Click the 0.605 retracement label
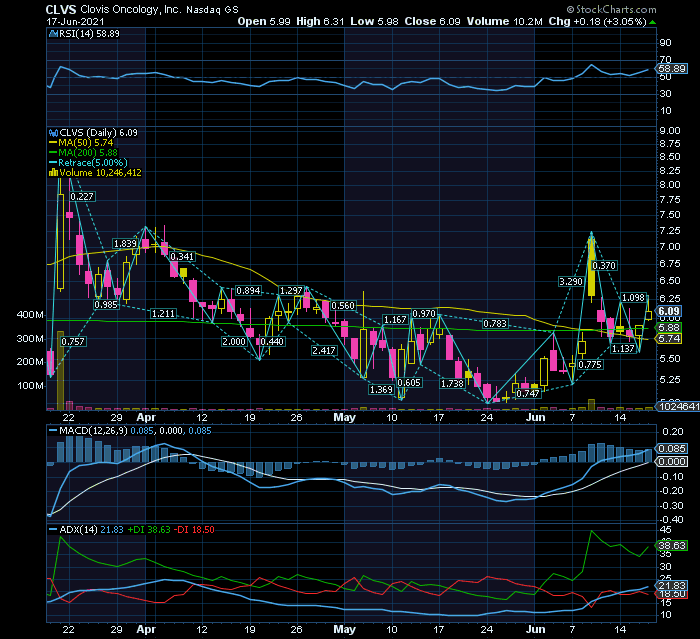 (x=409, y=383)
